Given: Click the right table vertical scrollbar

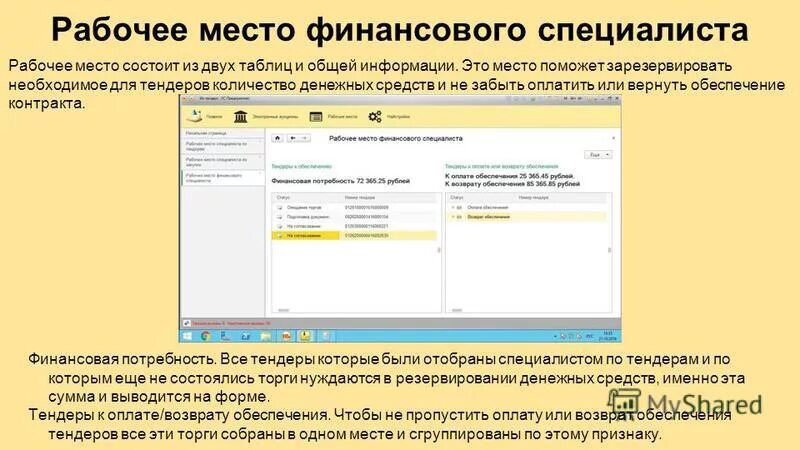Looking at the screenshot, I should (609, 250).
